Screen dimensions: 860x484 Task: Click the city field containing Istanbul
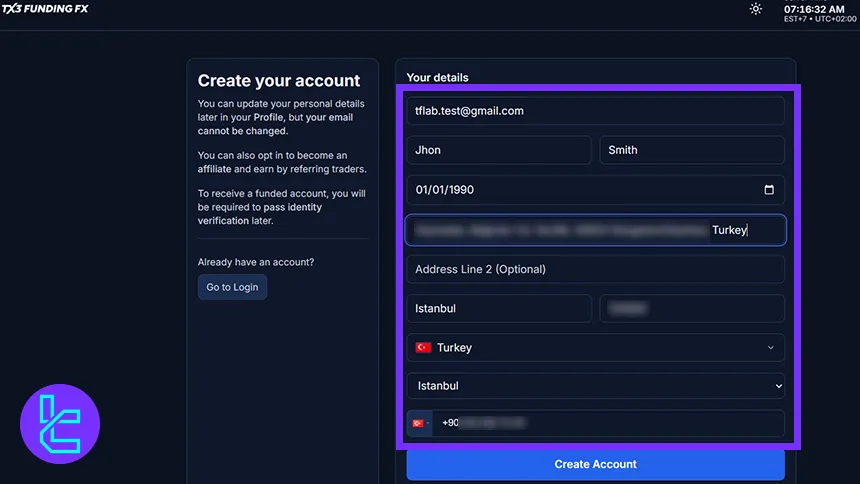[x=498, y=309]
